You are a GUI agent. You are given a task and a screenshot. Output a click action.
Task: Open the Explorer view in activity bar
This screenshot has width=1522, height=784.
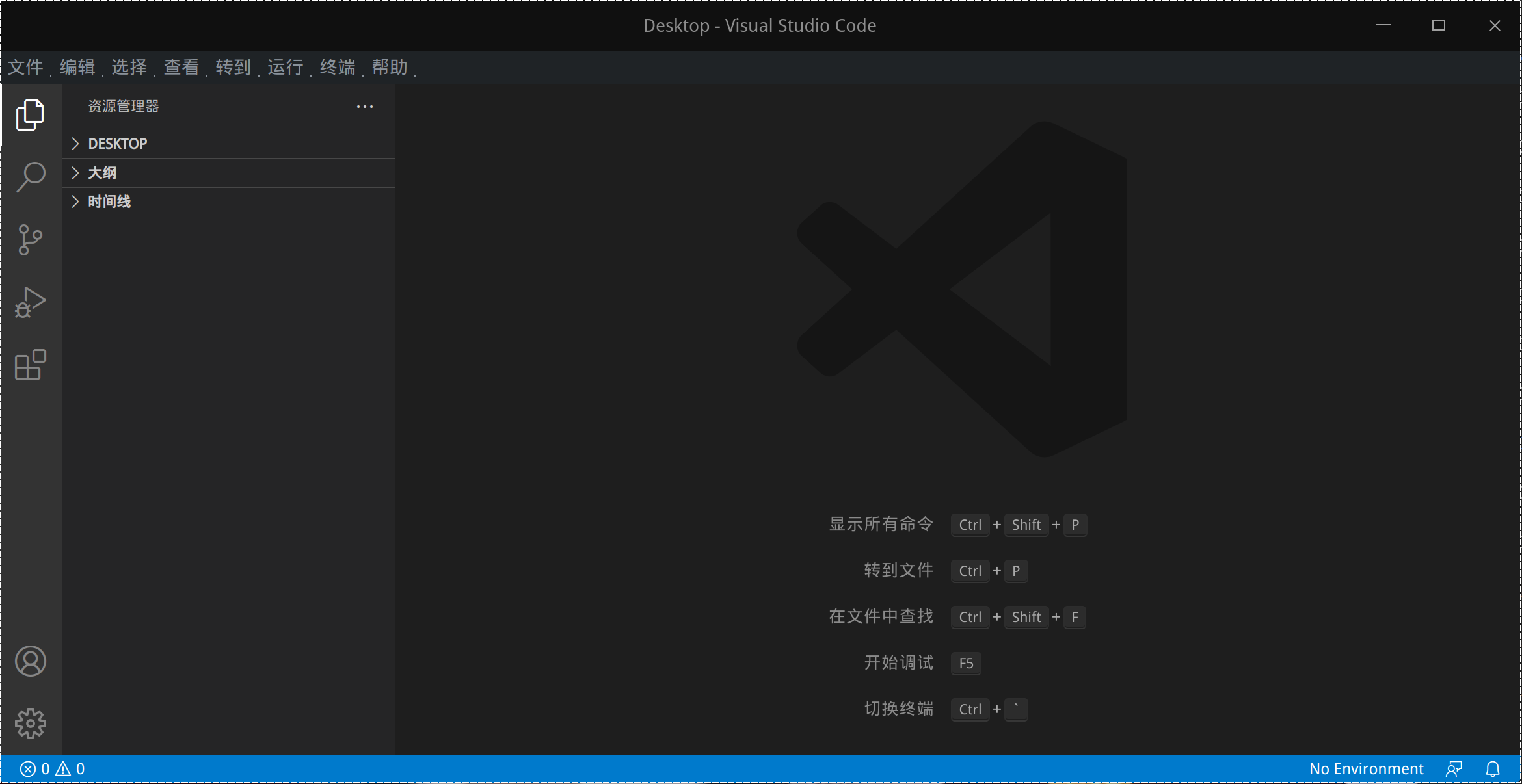[30, 115]
